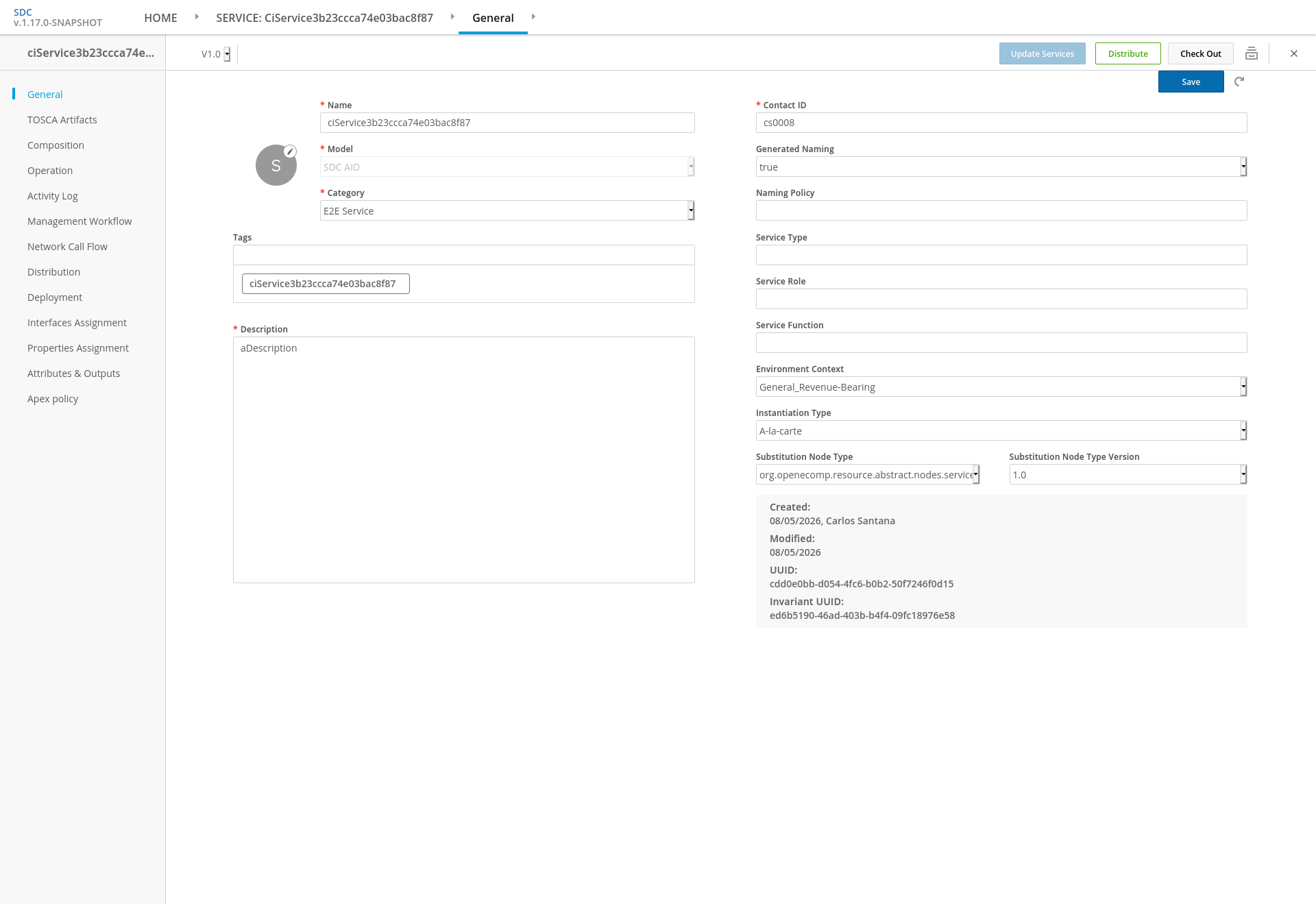The width and height of the screenshot is (1316, 904).
Task: Click into the Contact ID field
Action: 1001,123
